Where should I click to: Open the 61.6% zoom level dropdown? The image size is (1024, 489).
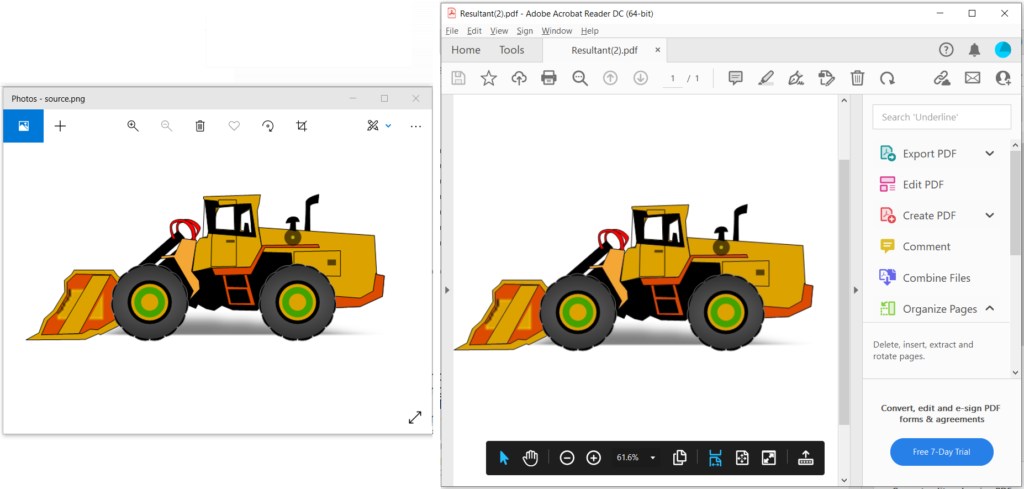[x=653, y=457]
